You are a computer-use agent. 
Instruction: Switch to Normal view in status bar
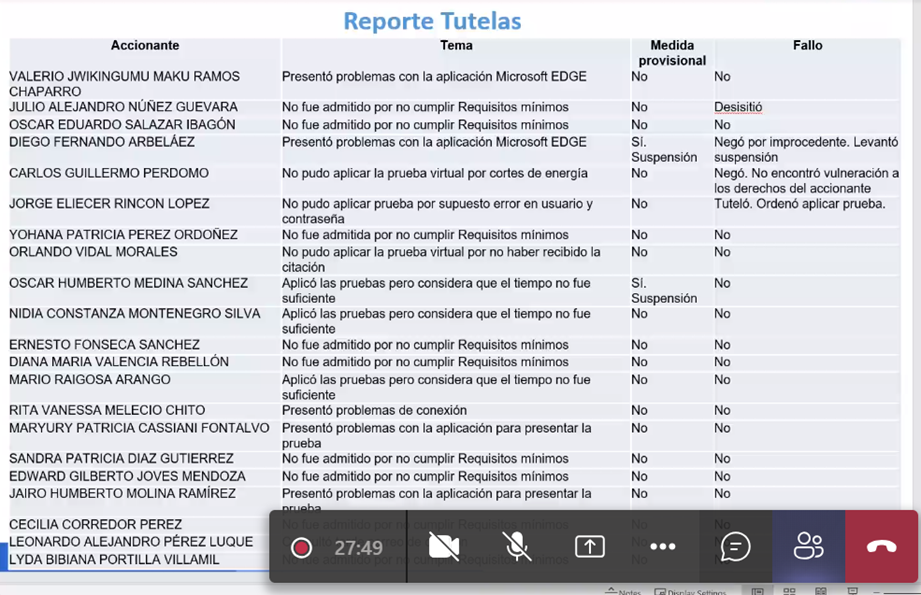coord(758,591)
